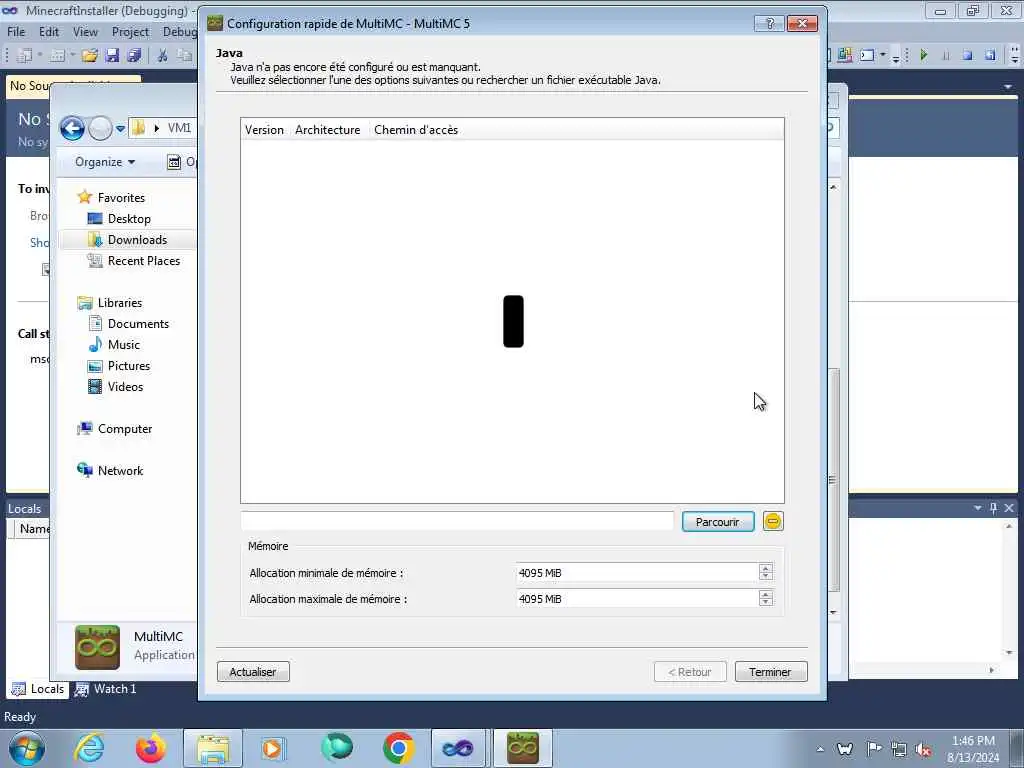Increase maximum memory allocation with up arrow
This screenshot has height=768, width=1024.
[x=766, y=594]
